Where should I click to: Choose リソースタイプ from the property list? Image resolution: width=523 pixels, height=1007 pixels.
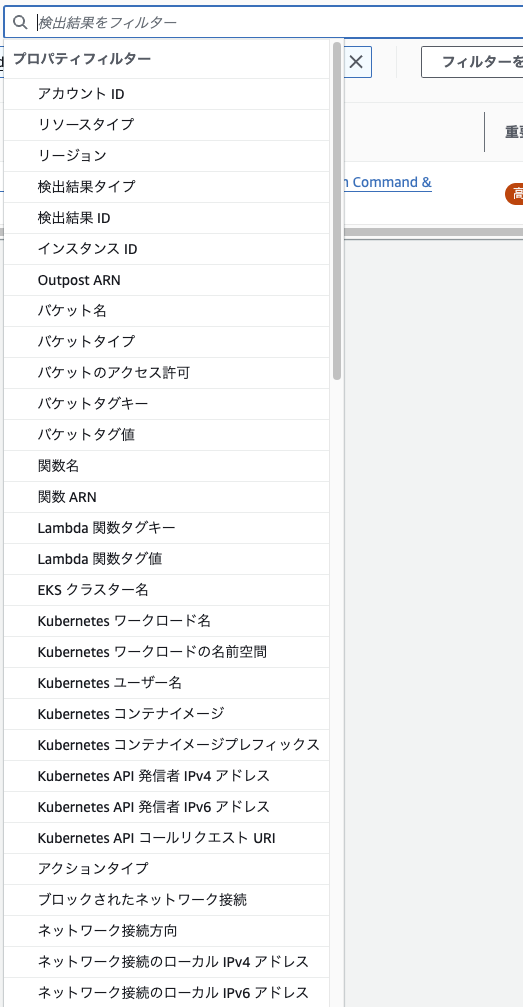[166, 125]
